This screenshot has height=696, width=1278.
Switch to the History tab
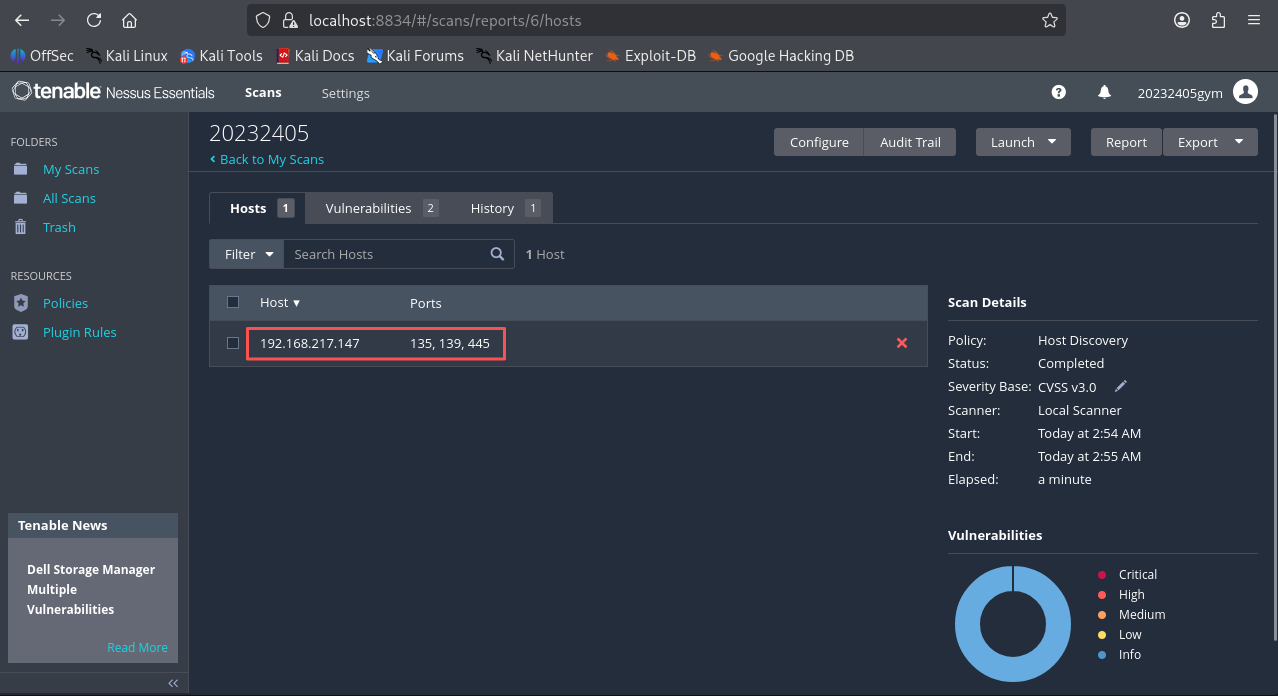pos(503,208)
